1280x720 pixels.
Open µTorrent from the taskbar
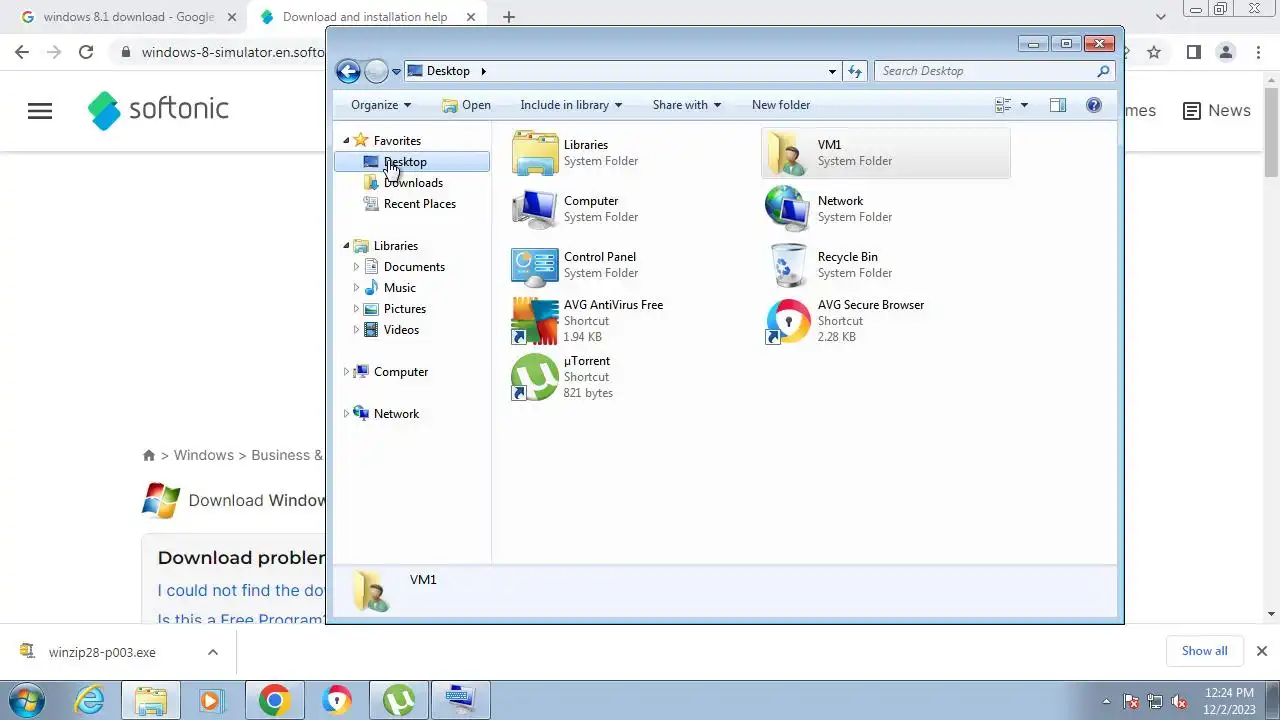(x=399, y=700)
